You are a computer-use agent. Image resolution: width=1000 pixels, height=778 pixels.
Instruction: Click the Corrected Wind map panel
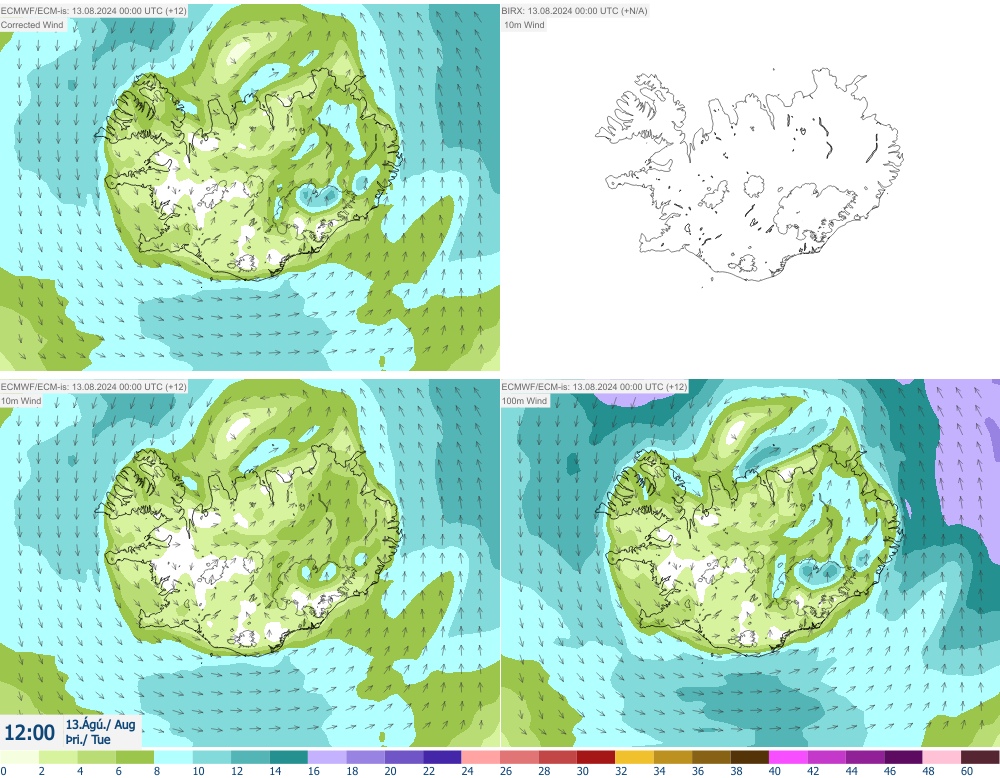tap(250, 187)
